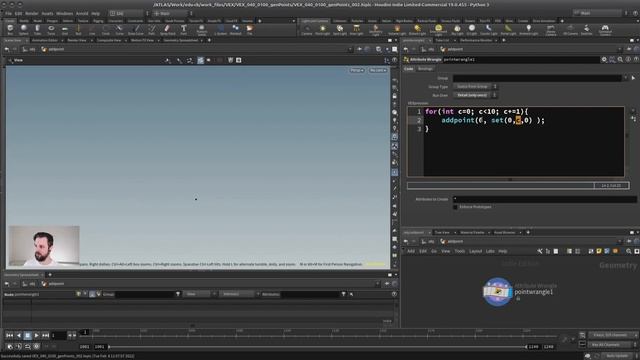Select the Grid shelf tool
This screenshot has height=360, width=640.
point(64,29)
